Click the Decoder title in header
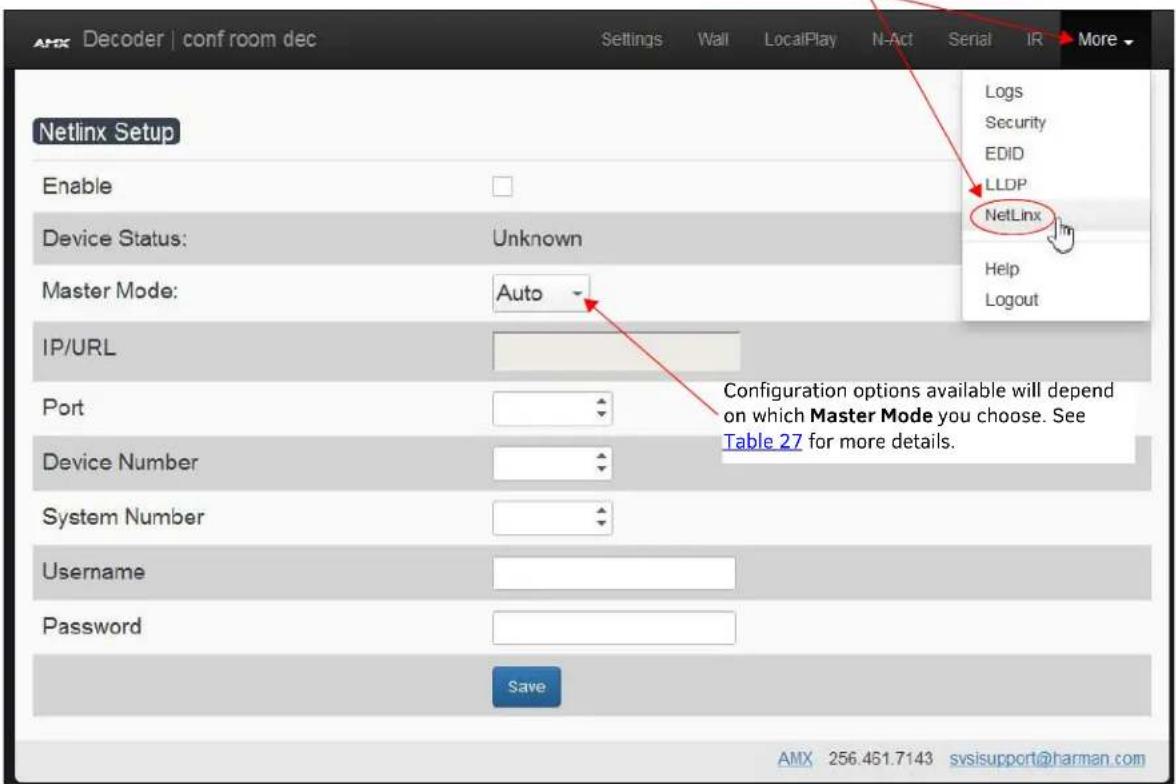Viewport: 1176px width, 784px height. (x=123, y=39)
